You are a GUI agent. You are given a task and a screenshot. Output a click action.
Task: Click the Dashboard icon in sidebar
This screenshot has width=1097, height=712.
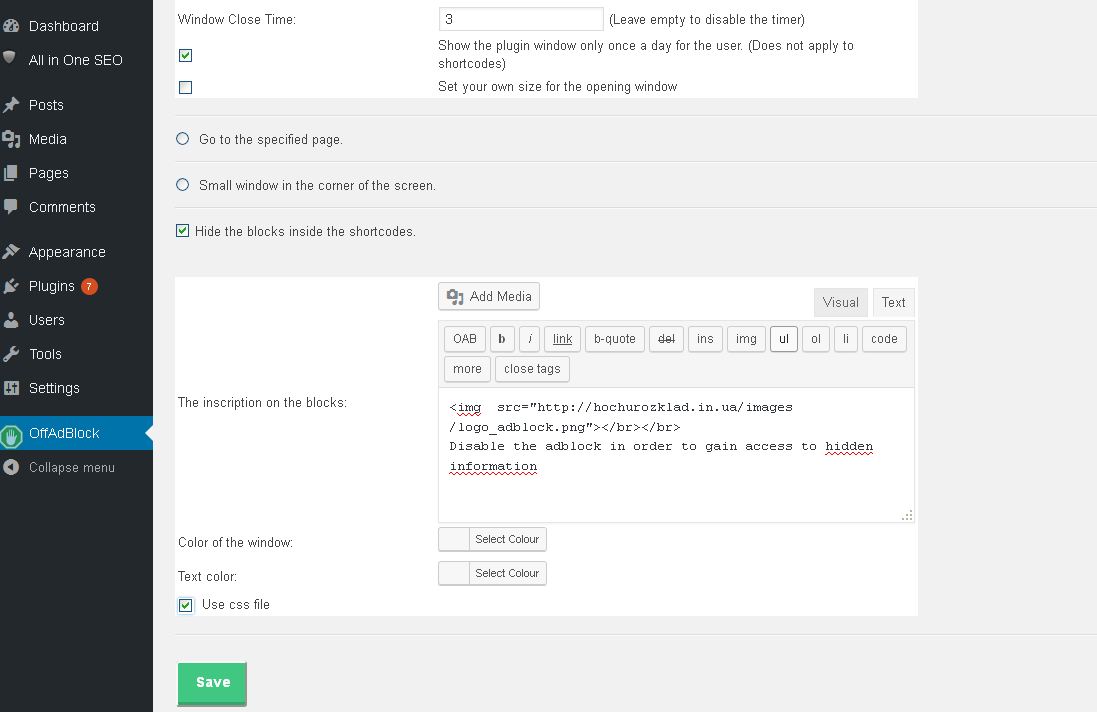11,26
